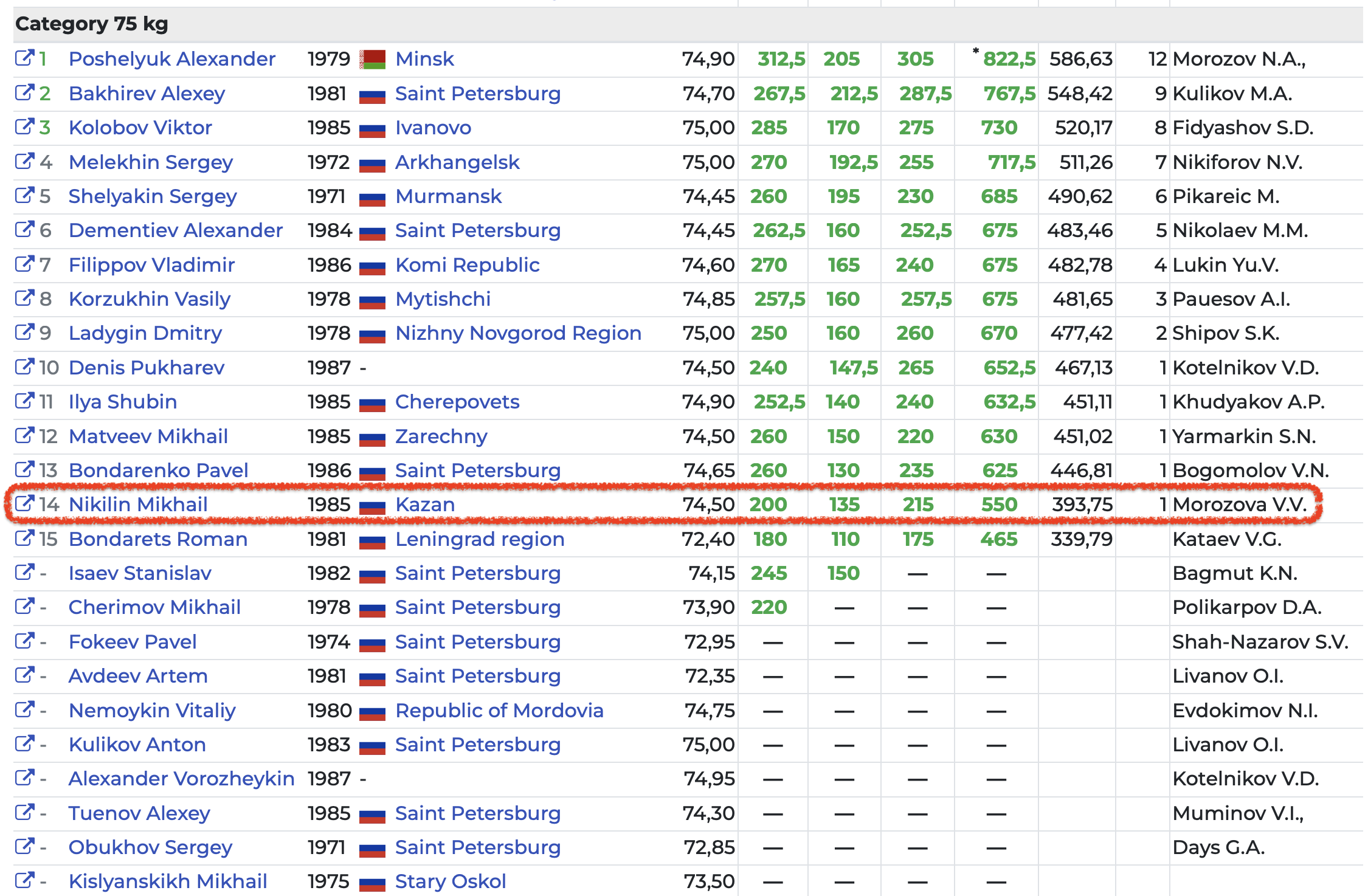Open external link icon for Poshelyuk Alexander
Screen dimensions: 1368x896
point(24,58)
